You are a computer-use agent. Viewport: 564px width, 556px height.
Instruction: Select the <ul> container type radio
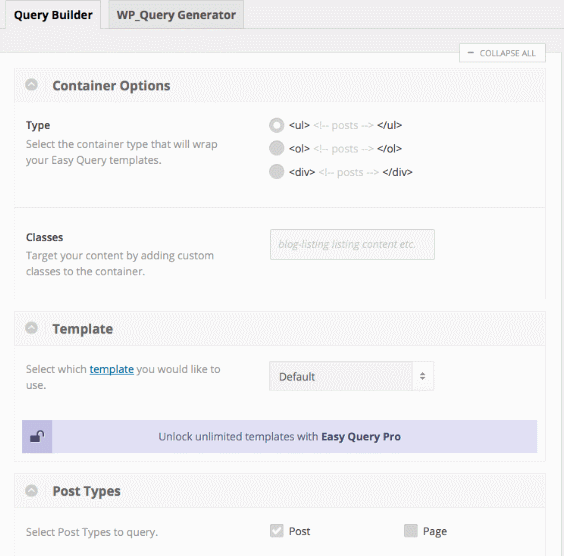tap(277, 125)
